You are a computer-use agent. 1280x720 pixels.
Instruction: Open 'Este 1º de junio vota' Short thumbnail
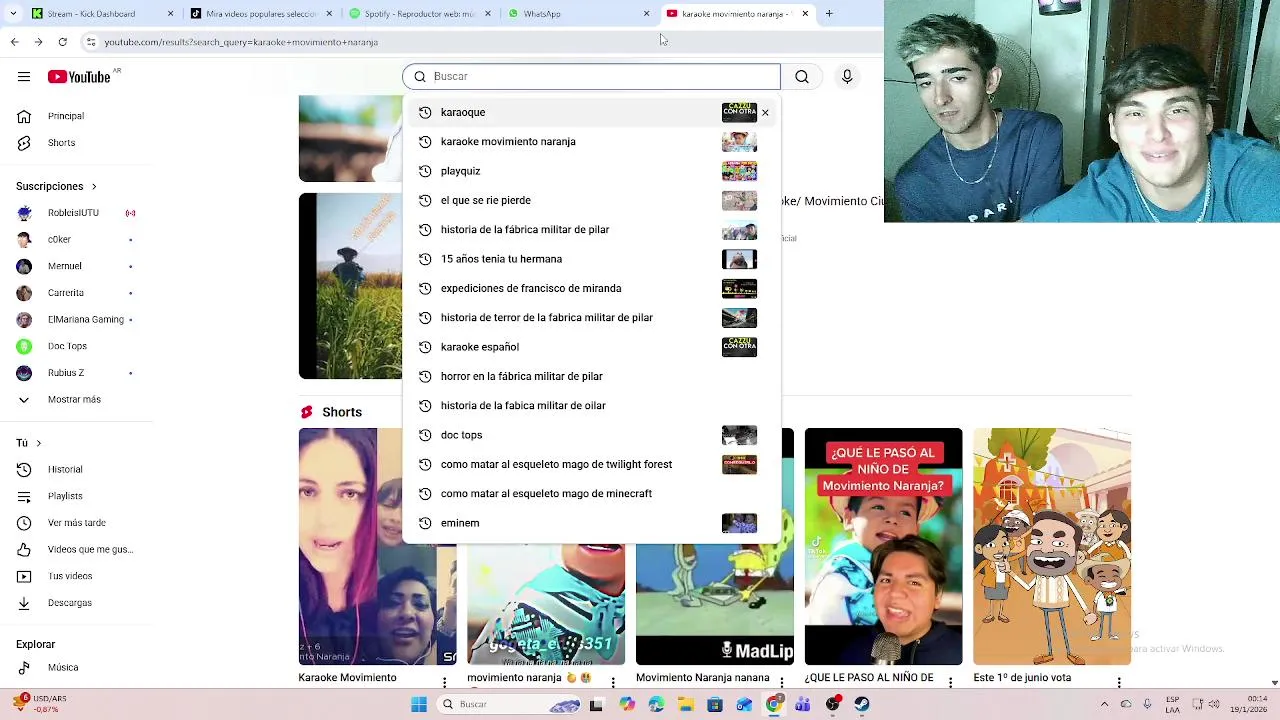(x=1052, y=546)
